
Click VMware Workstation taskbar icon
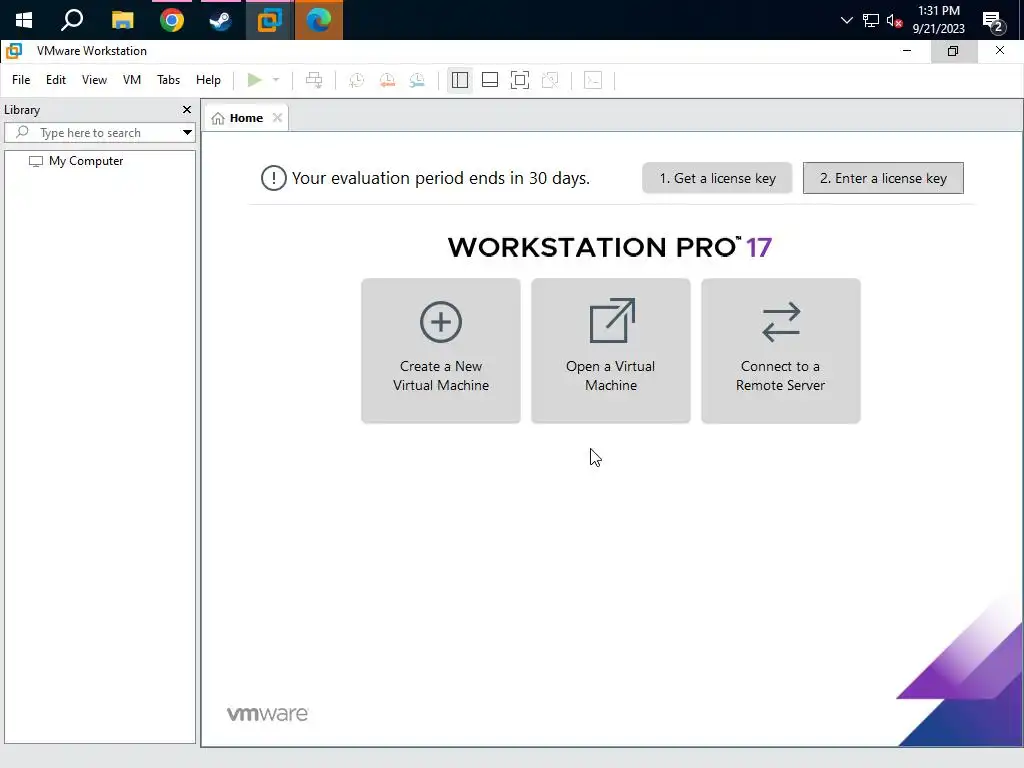(x=269, y=20)
